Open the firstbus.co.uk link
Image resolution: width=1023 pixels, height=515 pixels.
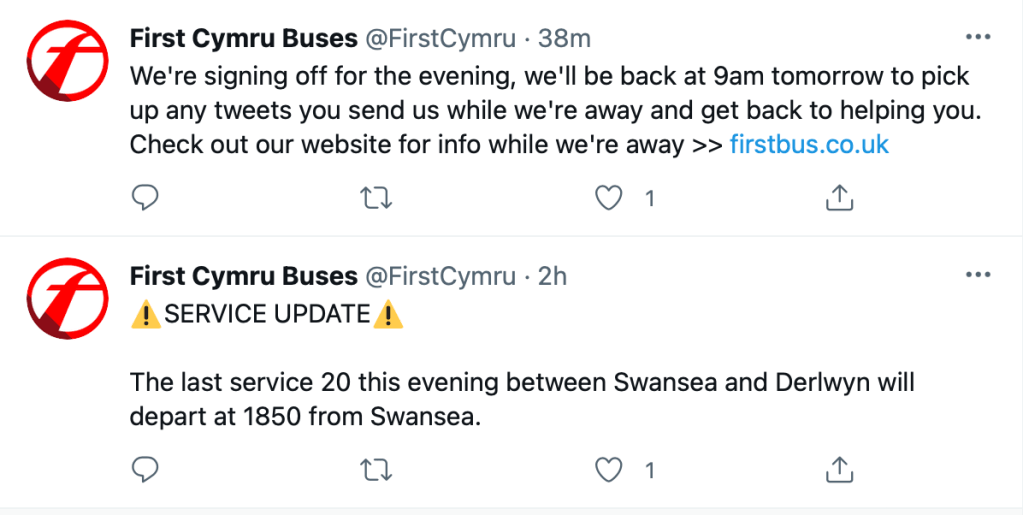(809, 144)
